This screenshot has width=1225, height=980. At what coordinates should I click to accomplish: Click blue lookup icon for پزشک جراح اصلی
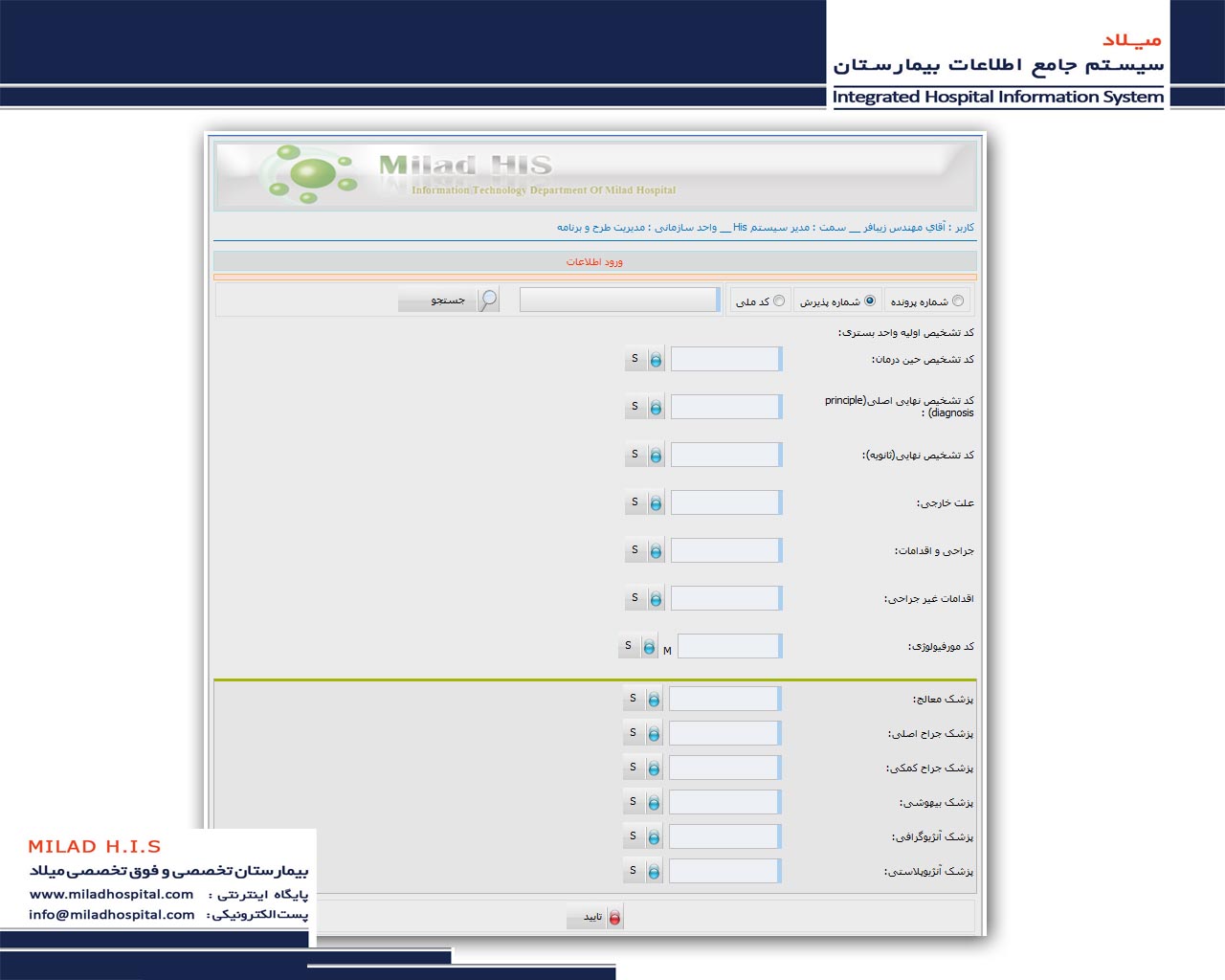pos(654,734)
